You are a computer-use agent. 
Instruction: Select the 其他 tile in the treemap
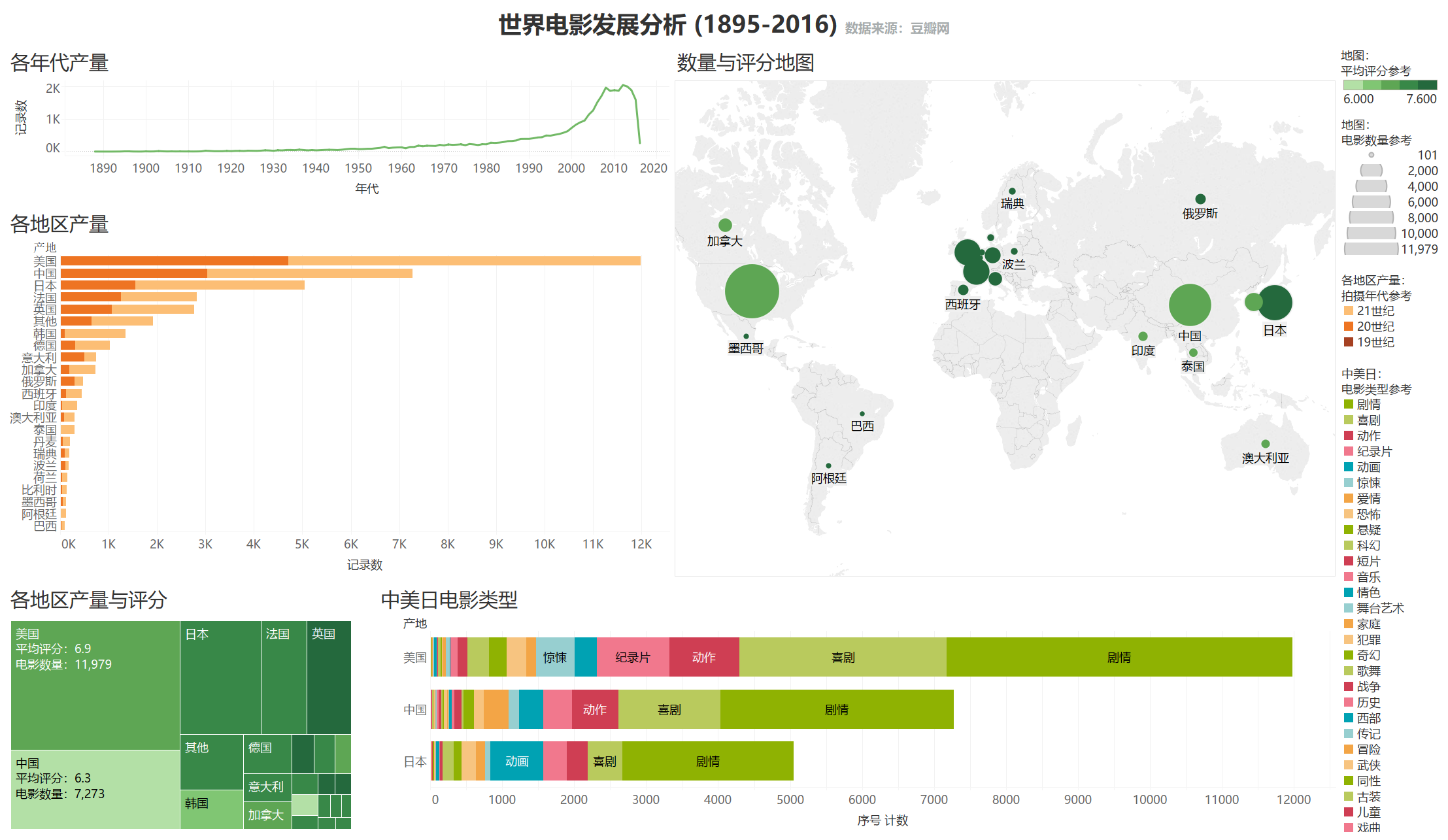point(212,762)
